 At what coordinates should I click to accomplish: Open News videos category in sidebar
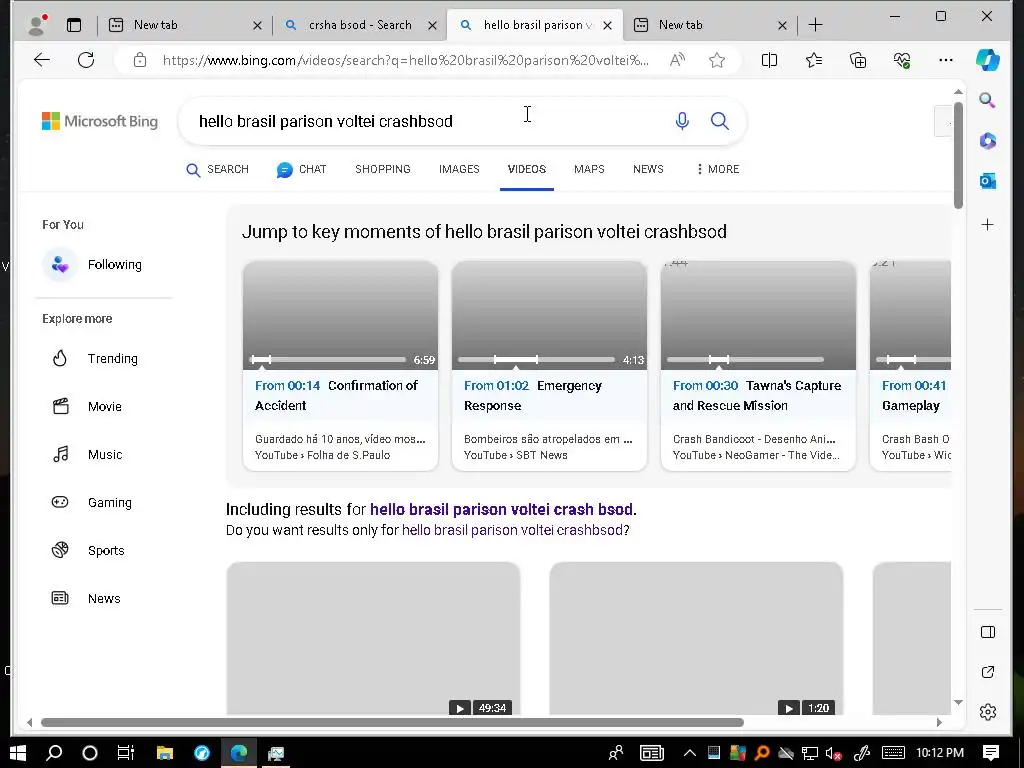86,598
